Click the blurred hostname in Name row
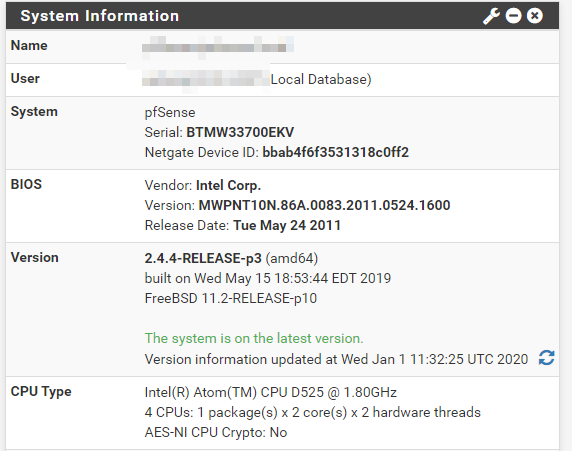572x451 pixels. [x=218, y=47]
